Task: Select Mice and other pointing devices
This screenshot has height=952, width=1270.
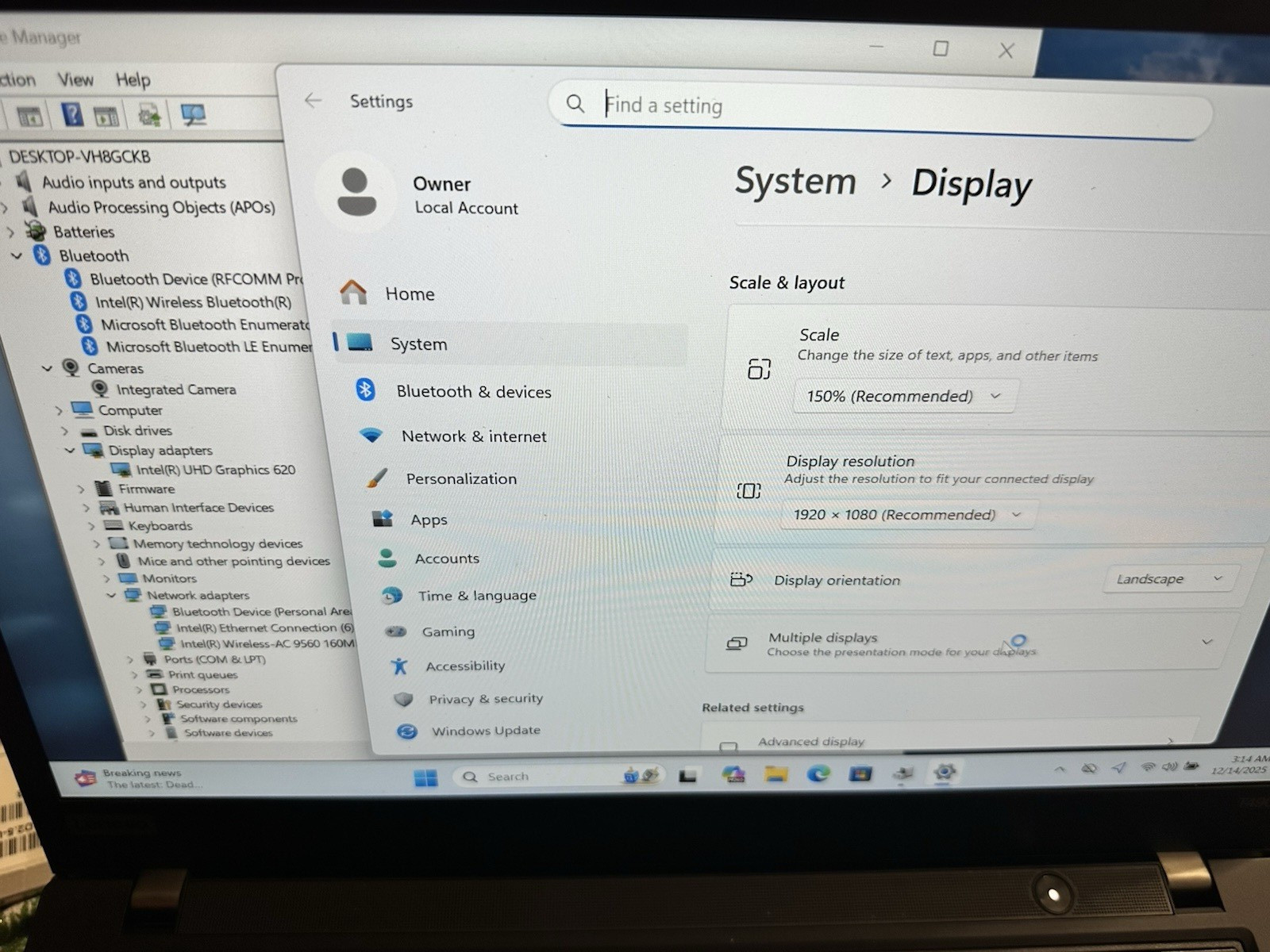Action: tap(233, 561)
